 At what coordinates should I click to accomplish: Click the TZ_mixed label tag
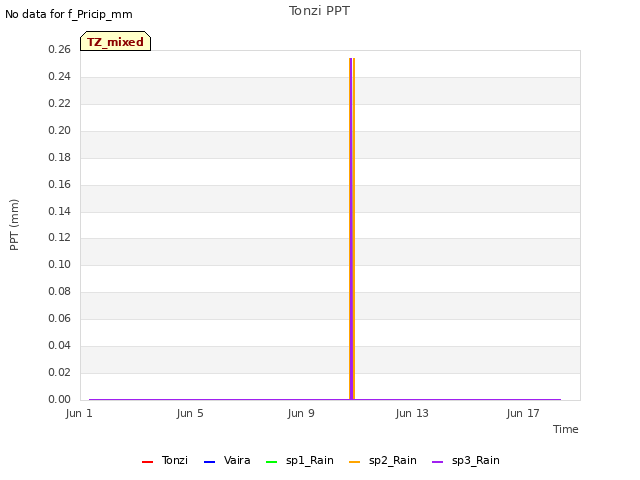click(x=116, y=41)
